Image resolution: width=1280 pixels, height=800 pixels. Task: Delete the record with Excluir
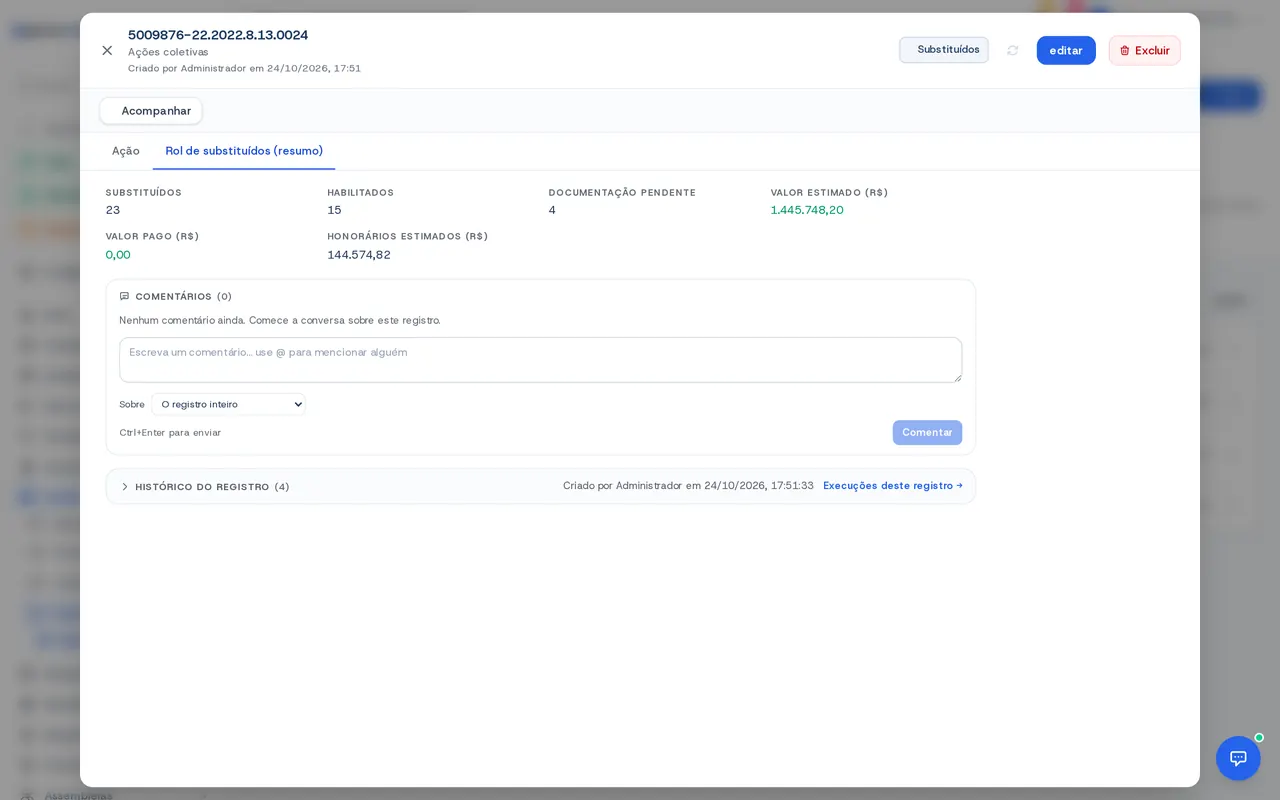tap(1145, 50)
